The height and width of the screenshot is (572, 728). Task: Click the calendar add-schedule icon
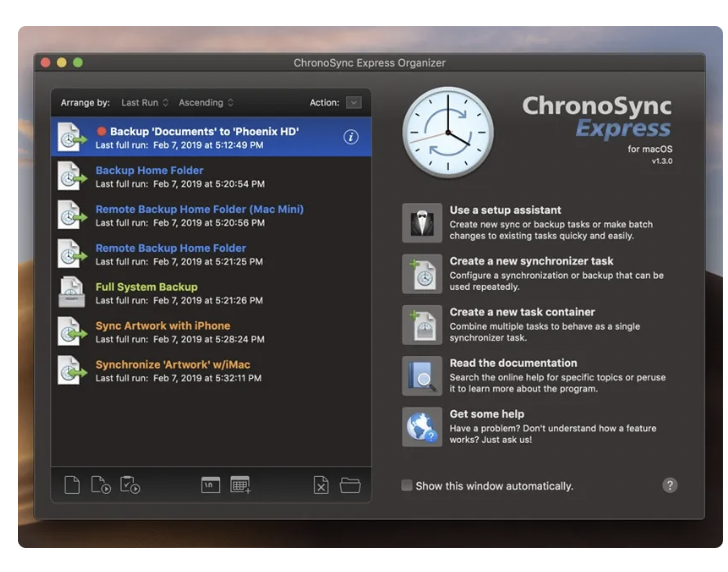click(x=240, y=485)
